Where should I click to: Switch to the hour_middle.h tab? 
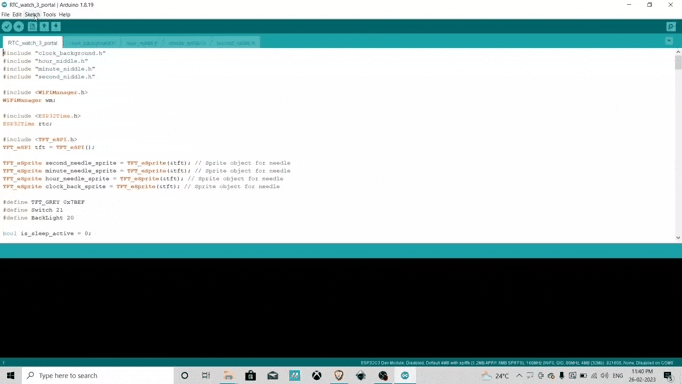[142, 43]
